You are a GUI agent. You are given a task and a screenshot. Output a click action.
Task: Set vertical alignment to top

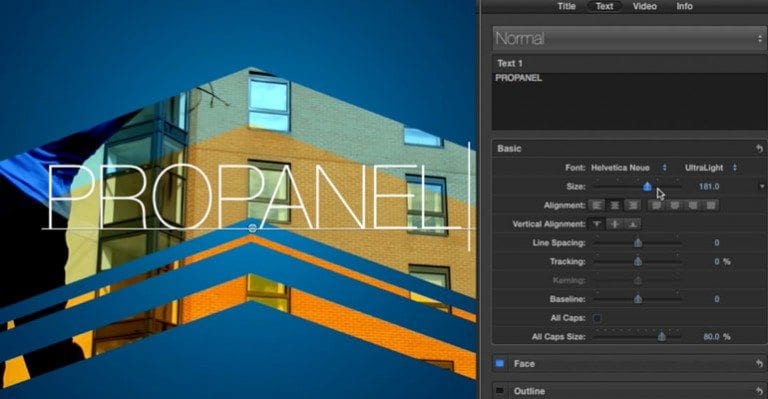point(596,224)
